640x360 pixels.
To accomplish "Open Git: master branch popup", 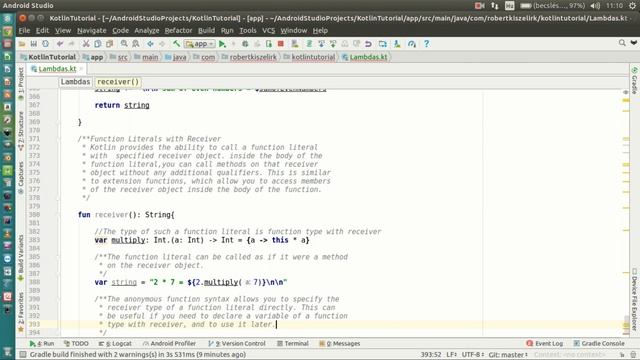I will point(508,354).
